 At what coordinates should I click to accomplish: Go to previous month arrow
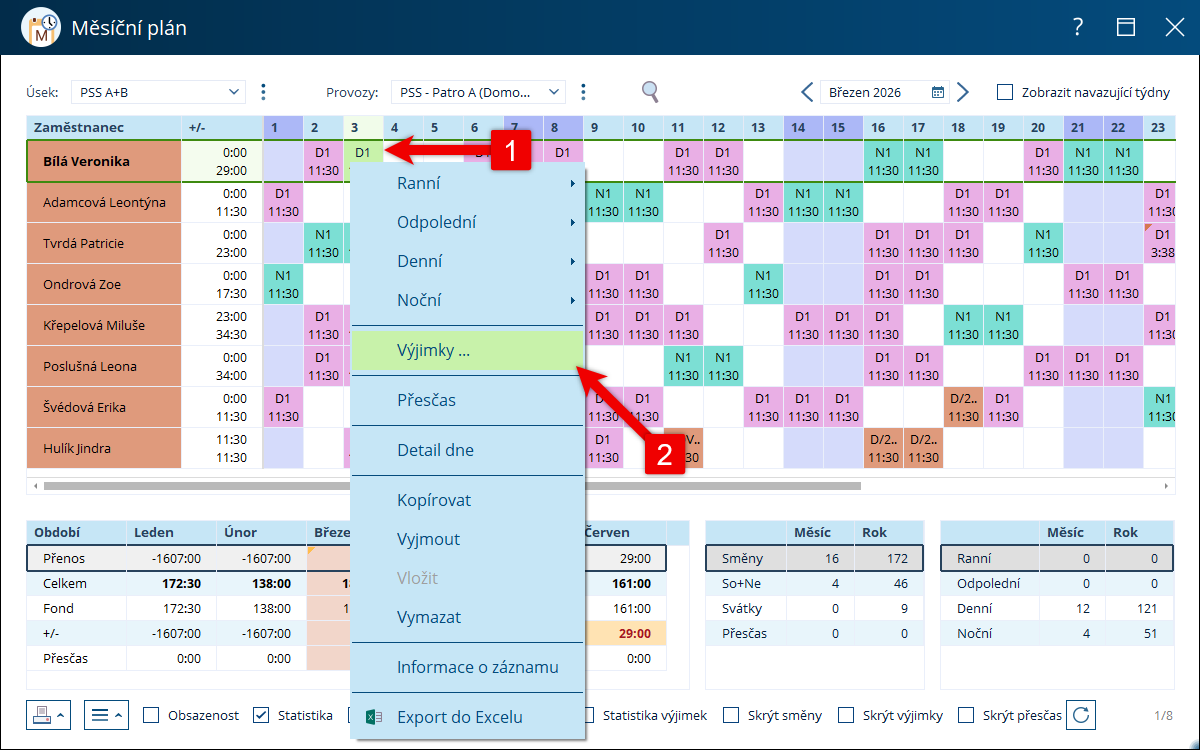click(807, 92)
